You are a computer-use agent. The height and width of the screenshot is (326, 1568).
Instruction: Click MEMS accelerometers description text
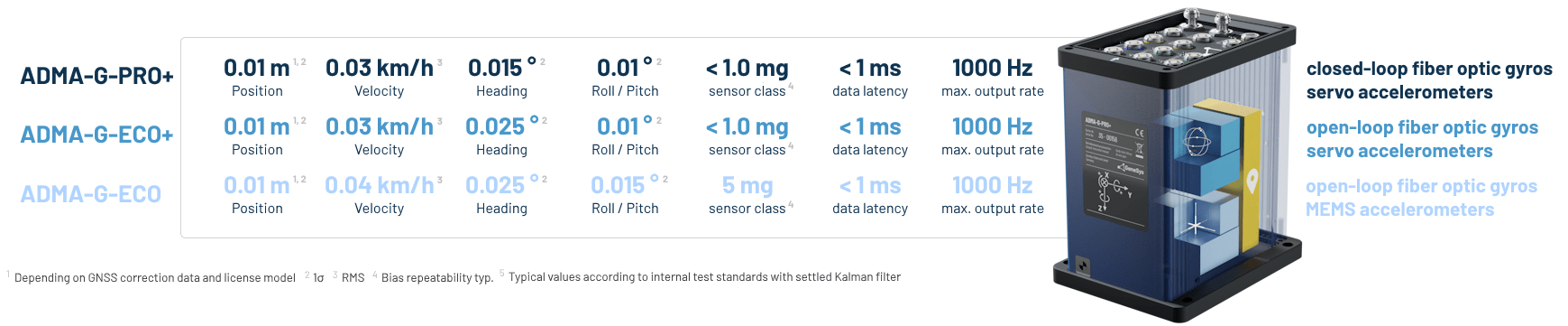click(1399, 210)
